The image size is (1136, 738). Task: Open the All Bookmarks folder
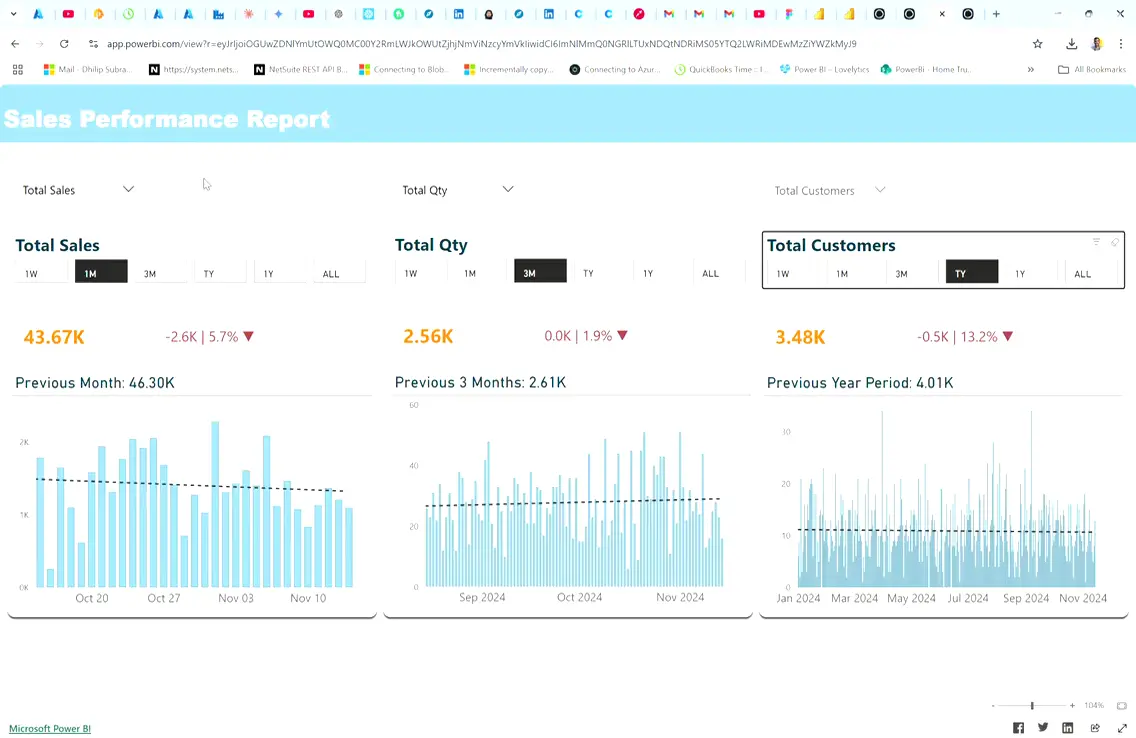point(1092,70)
